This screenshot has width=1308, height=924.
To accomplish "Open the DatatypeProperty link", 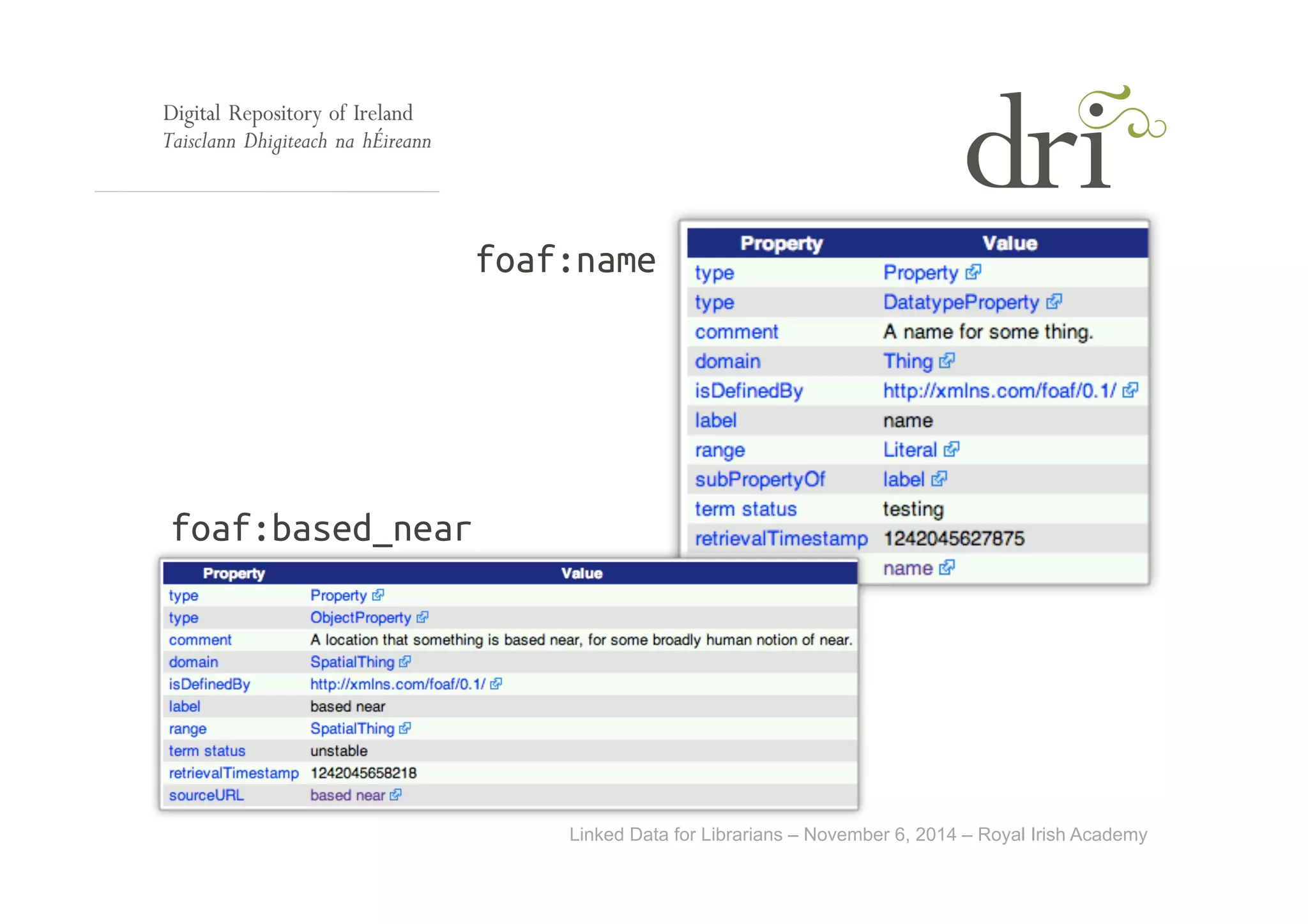I will tap(961, 303).
